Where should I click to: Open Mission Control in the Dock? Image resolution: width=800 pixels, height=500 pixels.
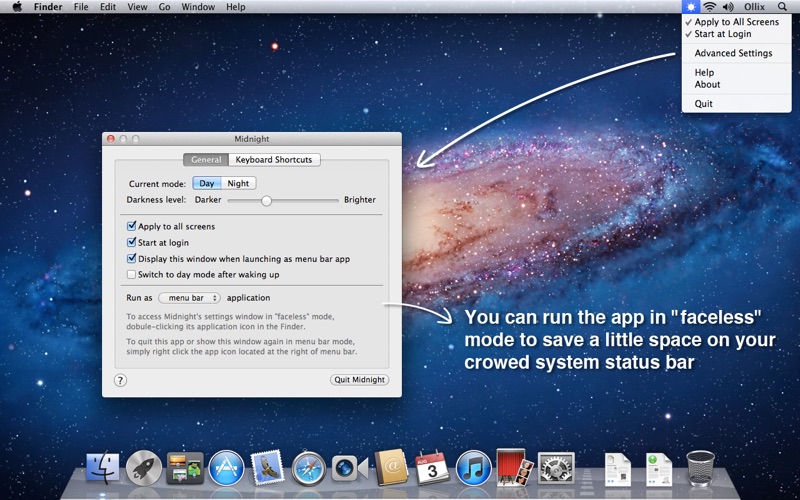tap(185, 468)
